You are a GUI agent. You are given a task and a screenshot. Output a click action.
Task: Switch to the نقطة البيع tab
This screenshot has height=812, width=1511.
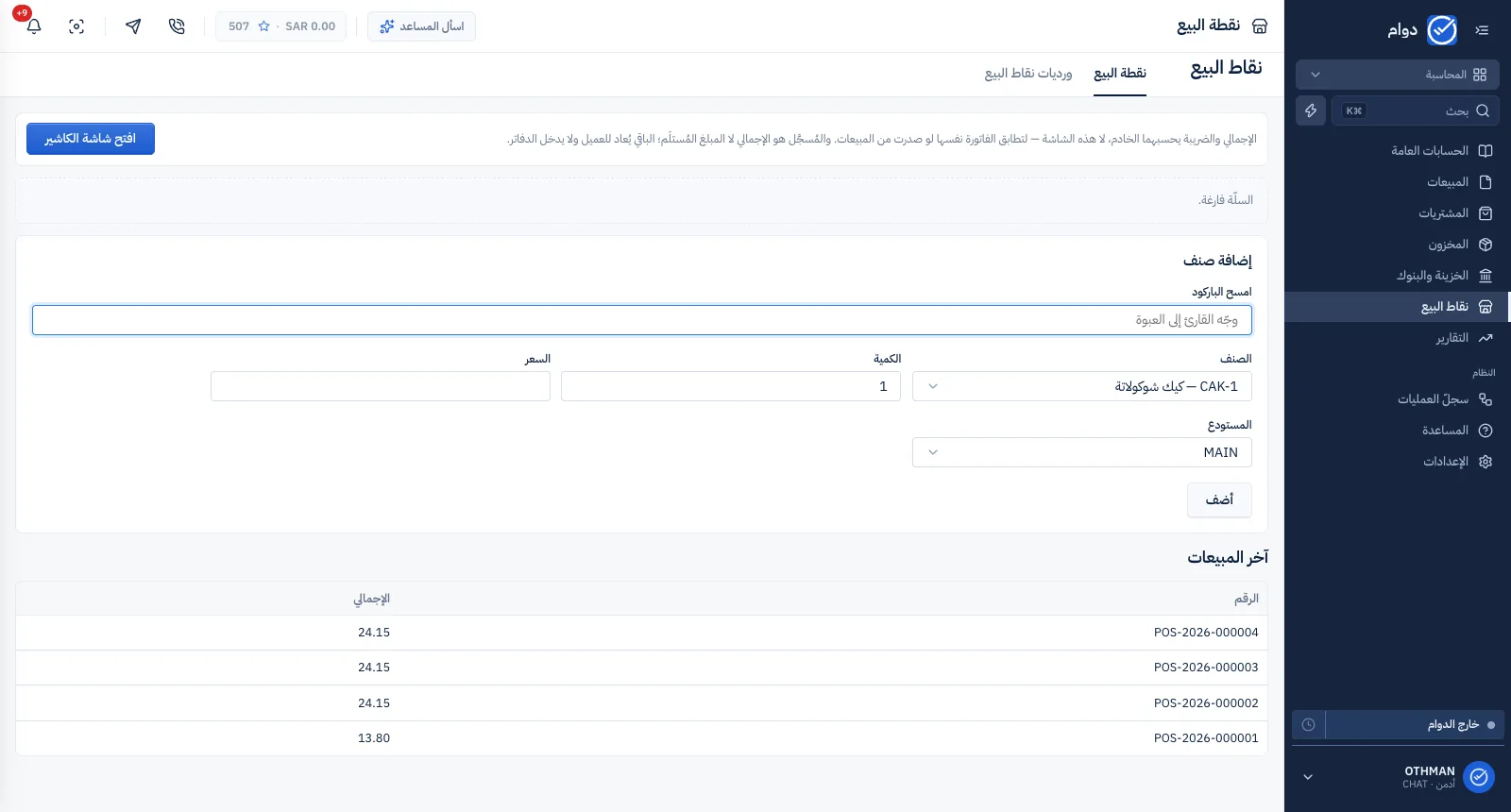tap(1120, 74)
